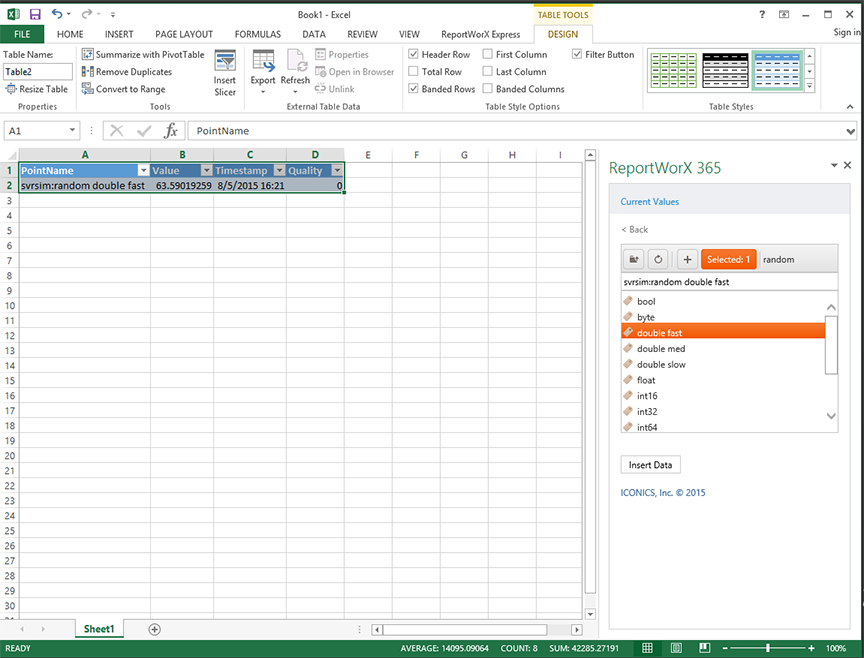Open the Timestamp column filter dropdown

tap(278, 171)
